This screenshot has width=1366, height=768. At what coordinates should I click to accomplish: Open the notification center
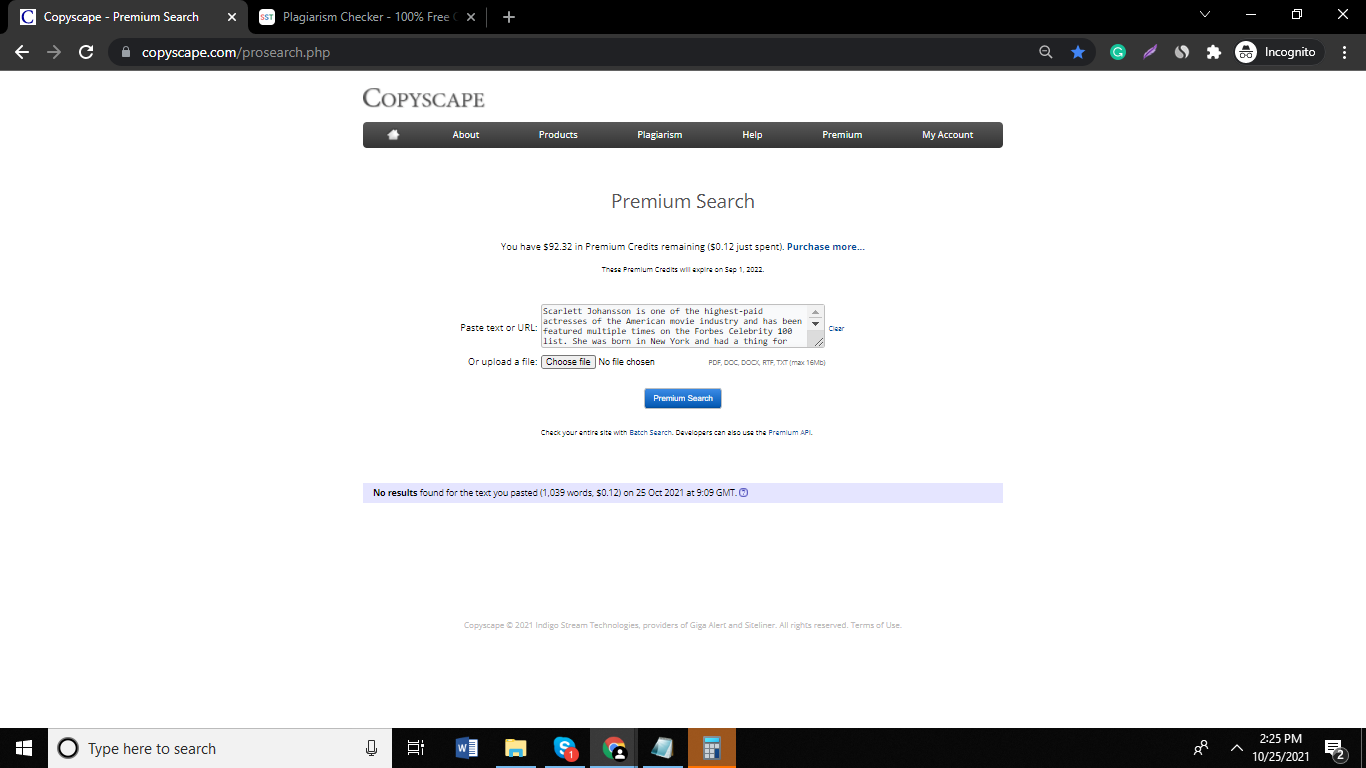(x=1335, y=748)
